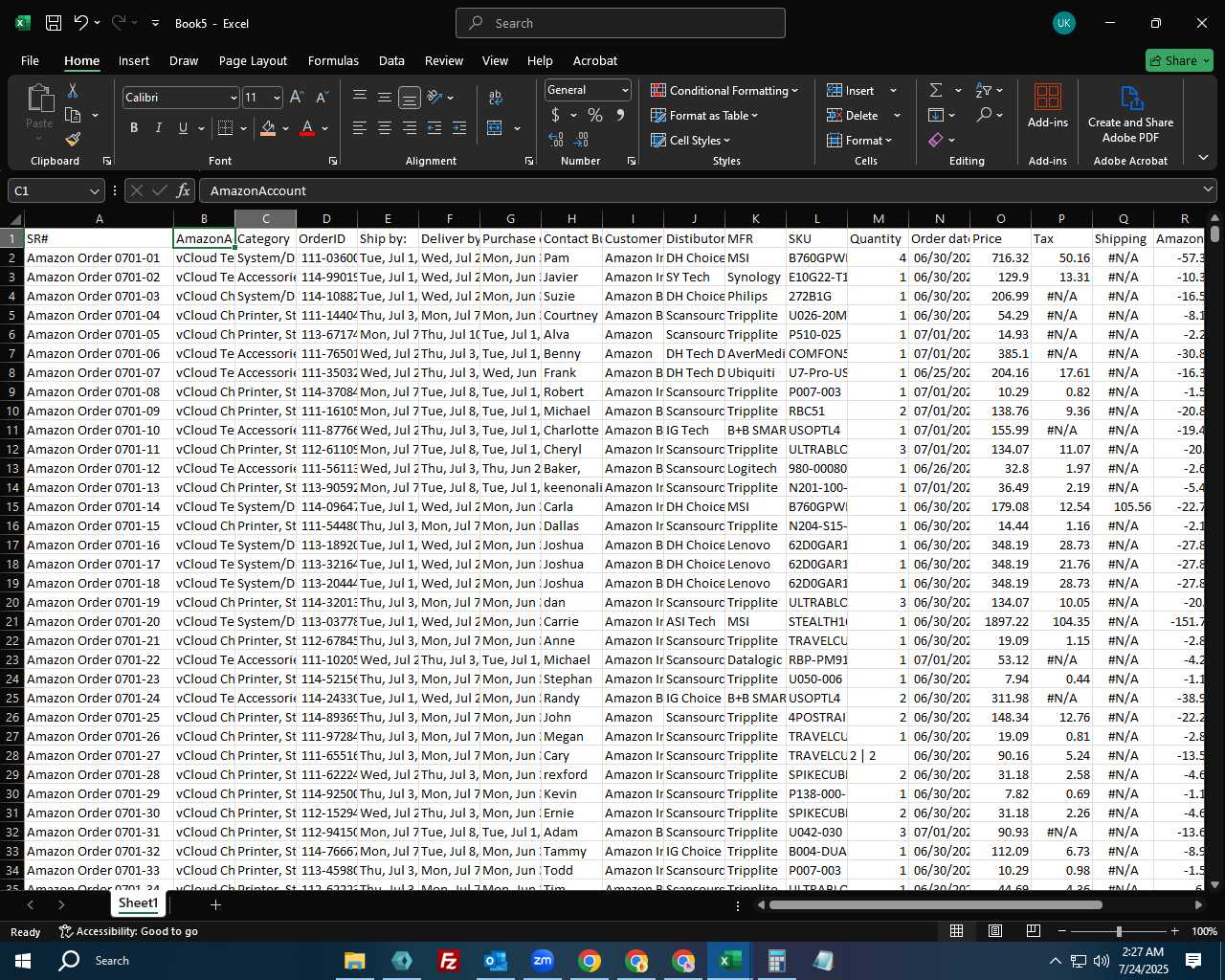Image resolution: width=1225 pixels, height=980 pixels.
Task: Open the Add-ins button
Action: (1048, 105)
